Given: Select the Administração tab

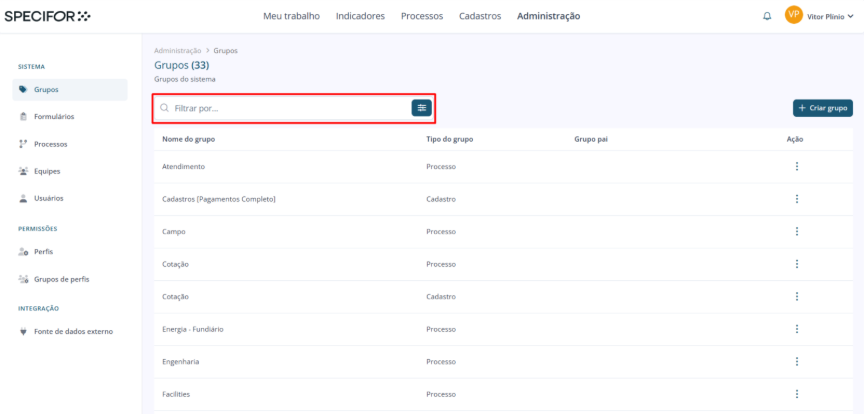Looking at the screenshot, I should coord(548,16).
